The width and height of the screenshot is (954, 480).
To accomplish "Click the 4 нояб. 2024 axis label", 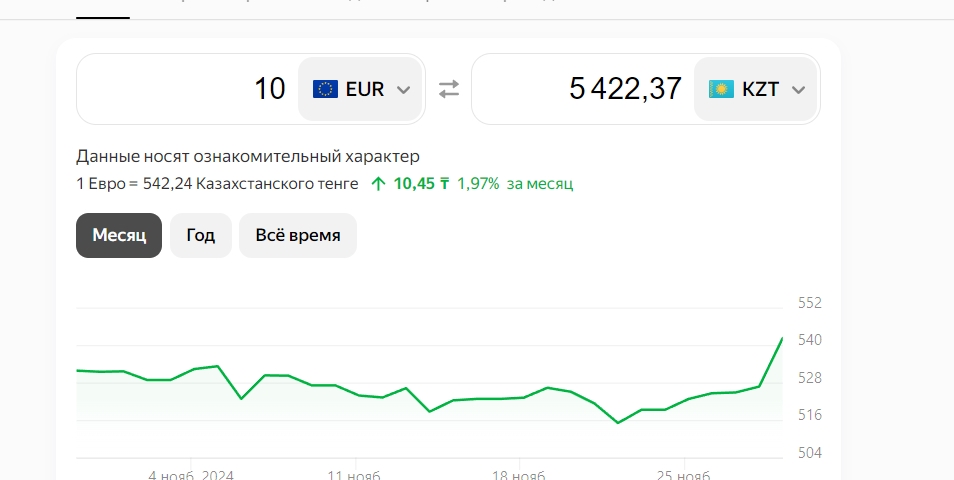I will (x=191, y=475).
